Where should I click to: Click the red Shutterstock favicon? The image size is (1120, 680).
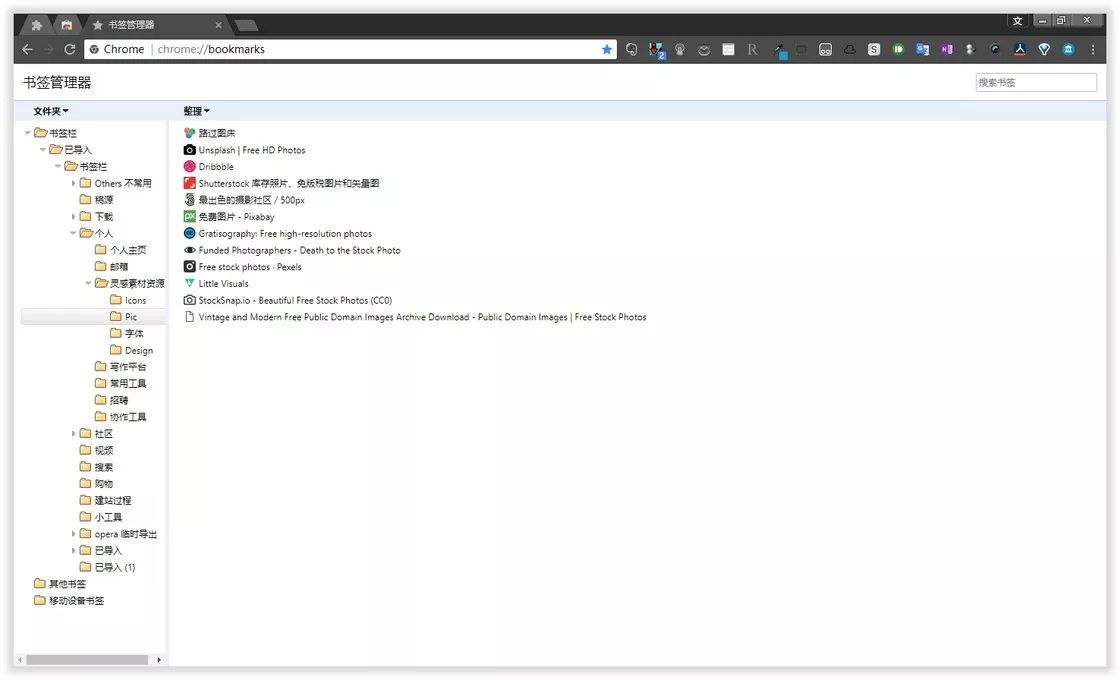click(189, 184)
